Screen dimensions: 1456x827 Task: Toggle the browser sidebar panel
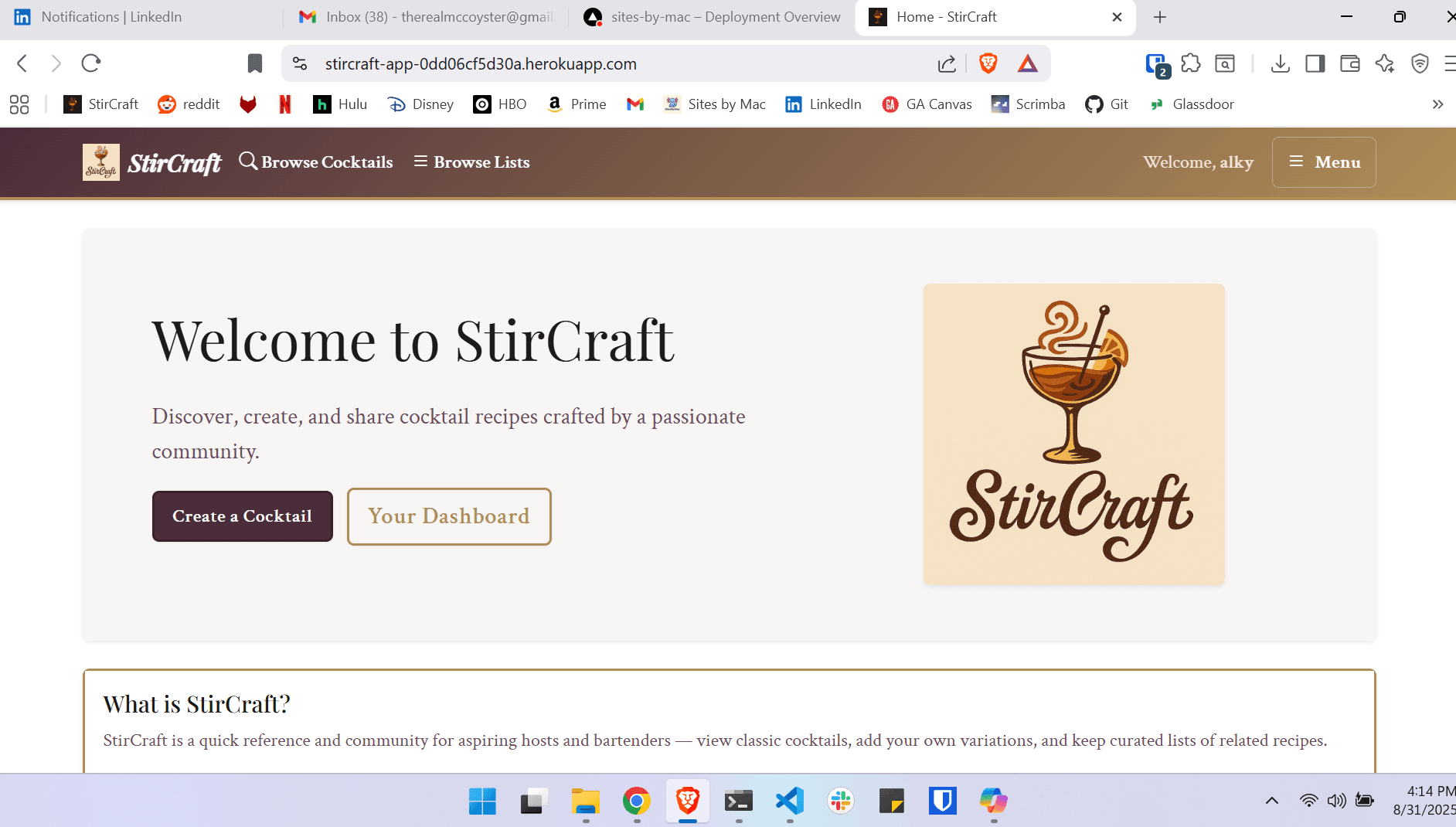1315,64
